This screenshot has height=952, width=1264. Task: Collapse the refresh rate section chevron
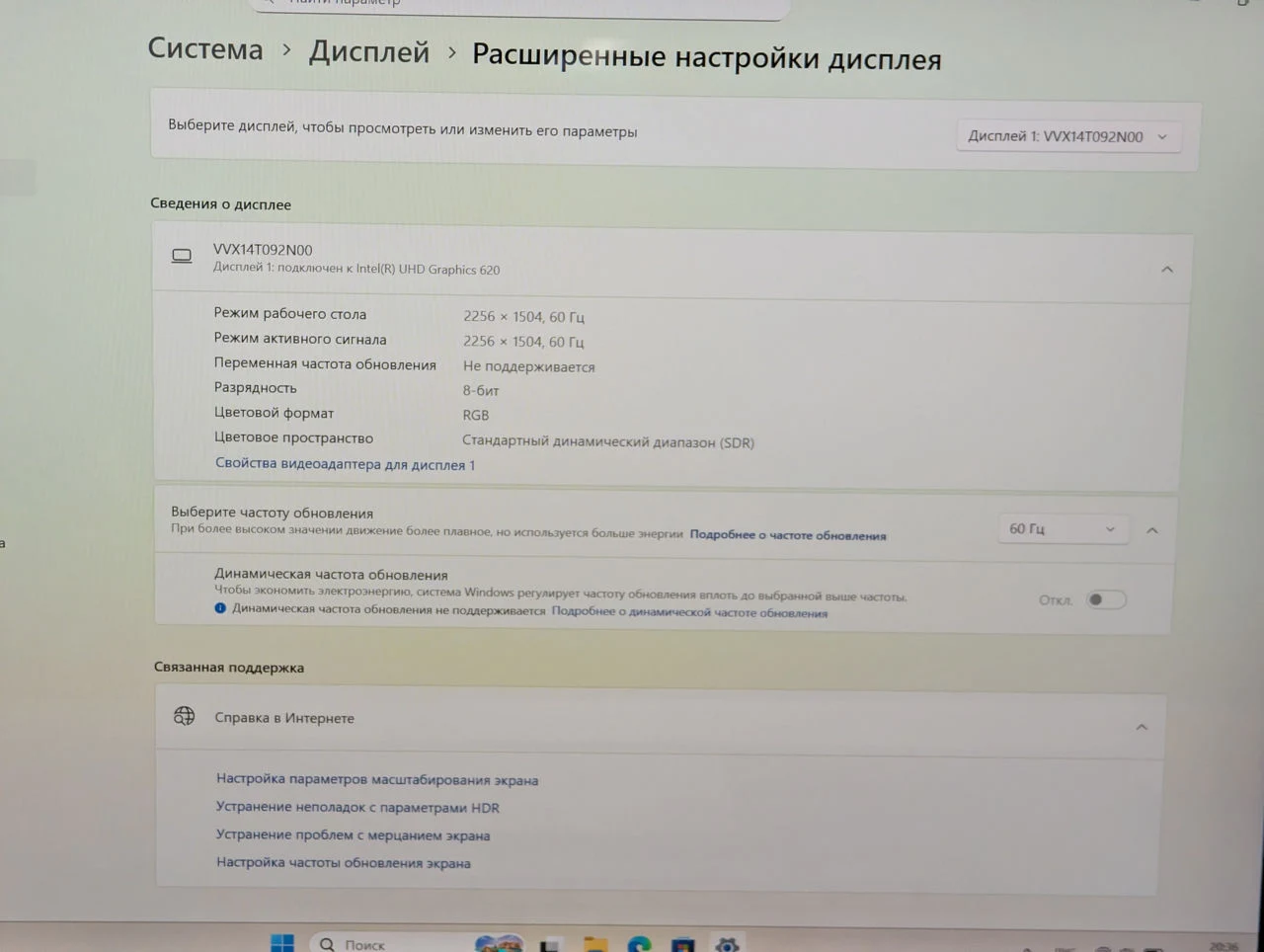[x=1152, y=530]
